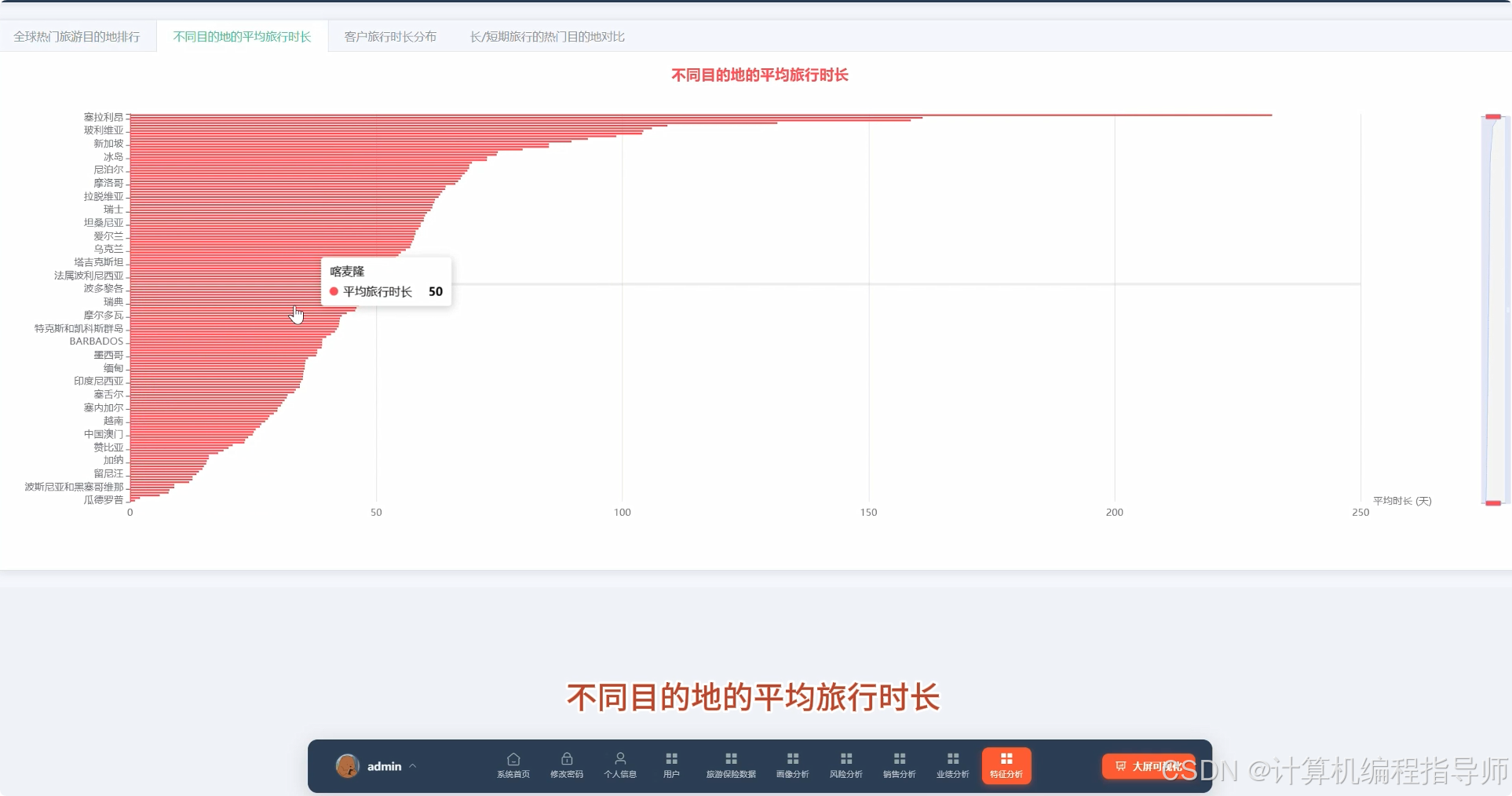Switch to 长/短期旅行的热门目的地对比 tab

[x=547, y=37]
